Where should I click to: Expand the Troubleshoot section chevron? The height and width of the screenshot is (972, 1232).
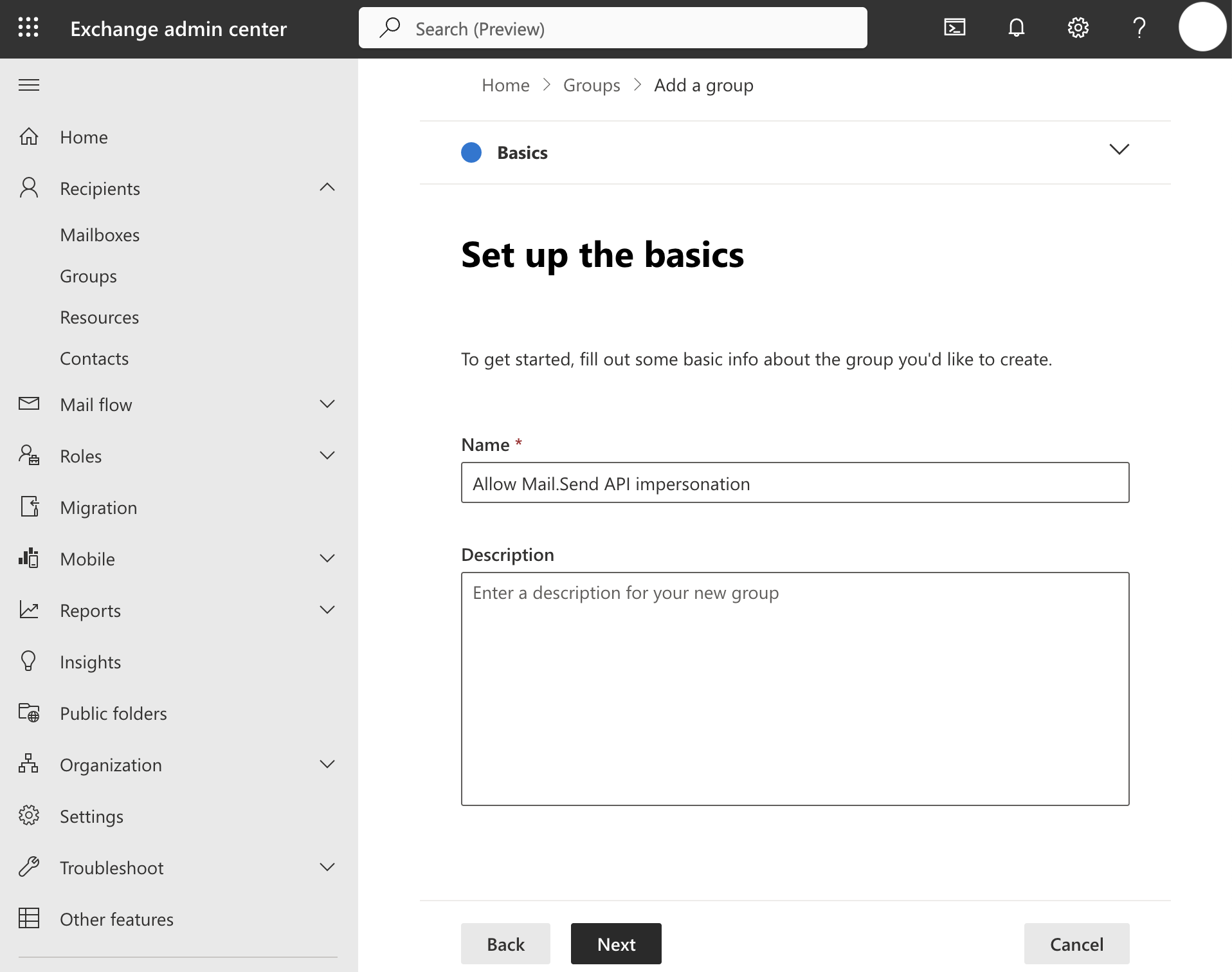pos(327,867)
